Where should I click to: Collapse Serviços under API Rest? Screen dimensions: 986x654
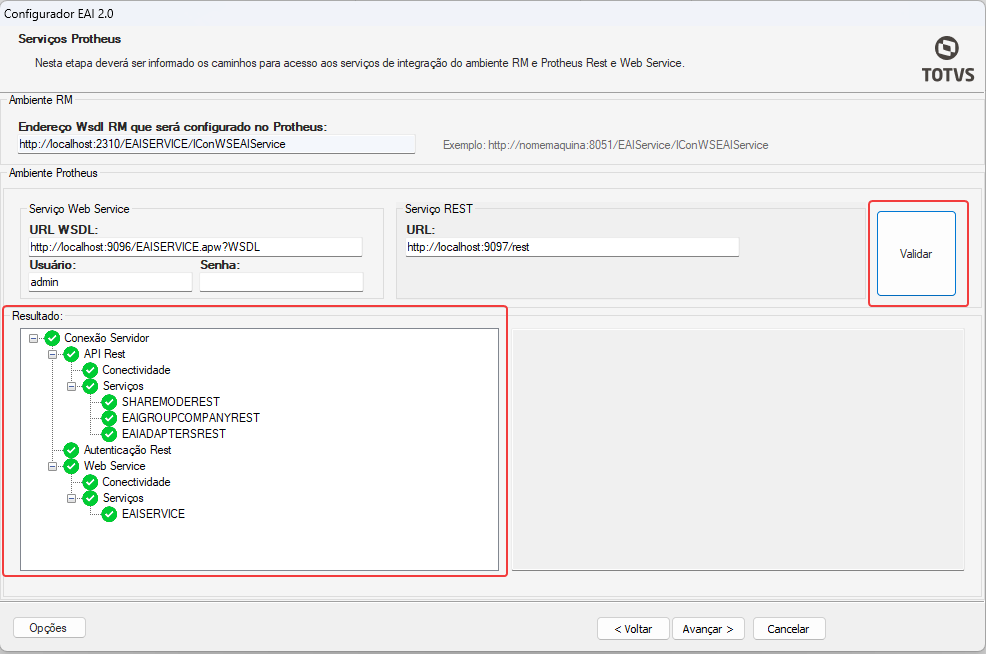pyautogui.click(x=72, y=386)
